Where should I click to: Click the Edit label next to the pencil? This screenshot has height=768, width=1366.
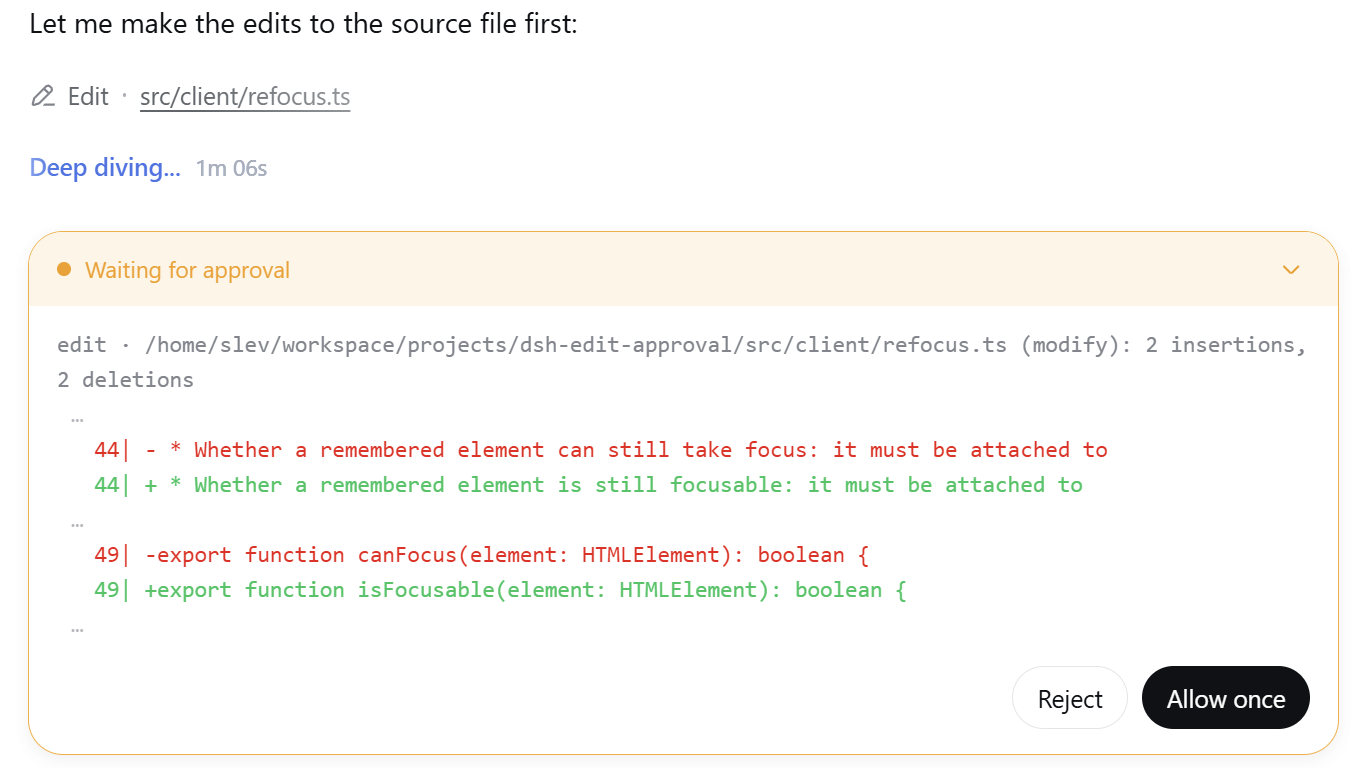coord(88,97)
